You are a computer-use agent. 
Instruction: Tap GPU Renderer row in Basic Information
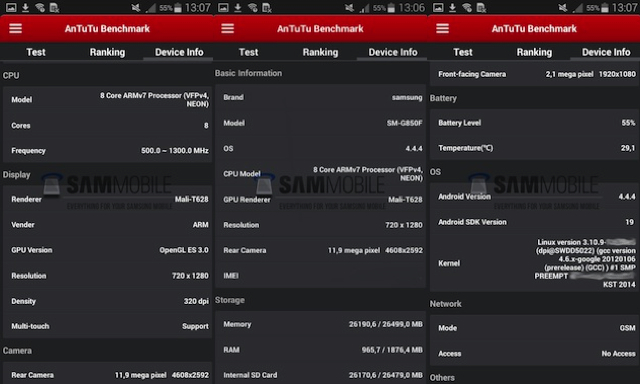point(321,199)
